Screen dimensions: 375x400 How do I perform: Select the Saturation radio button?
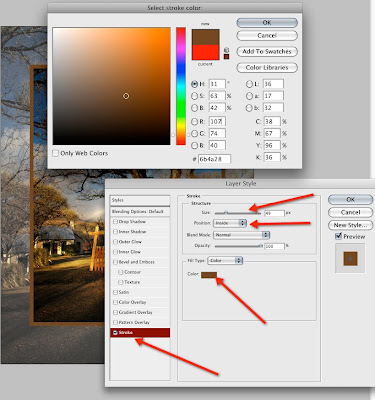click(x=194, y=96)
